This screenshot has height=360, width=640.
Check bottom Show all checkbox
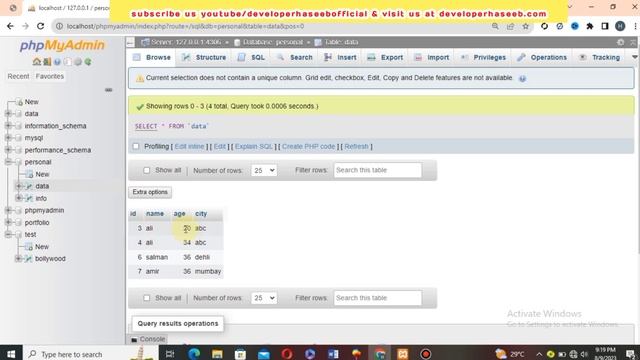[147, 298]
